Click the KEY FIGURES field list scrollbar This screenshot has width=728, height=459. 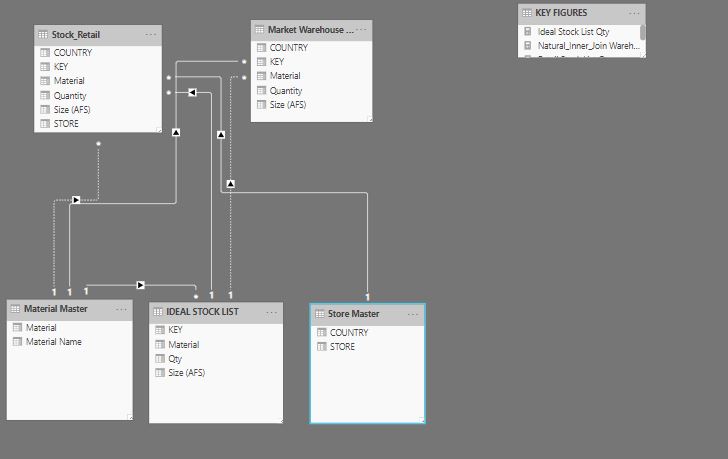(x=642, y=32)
